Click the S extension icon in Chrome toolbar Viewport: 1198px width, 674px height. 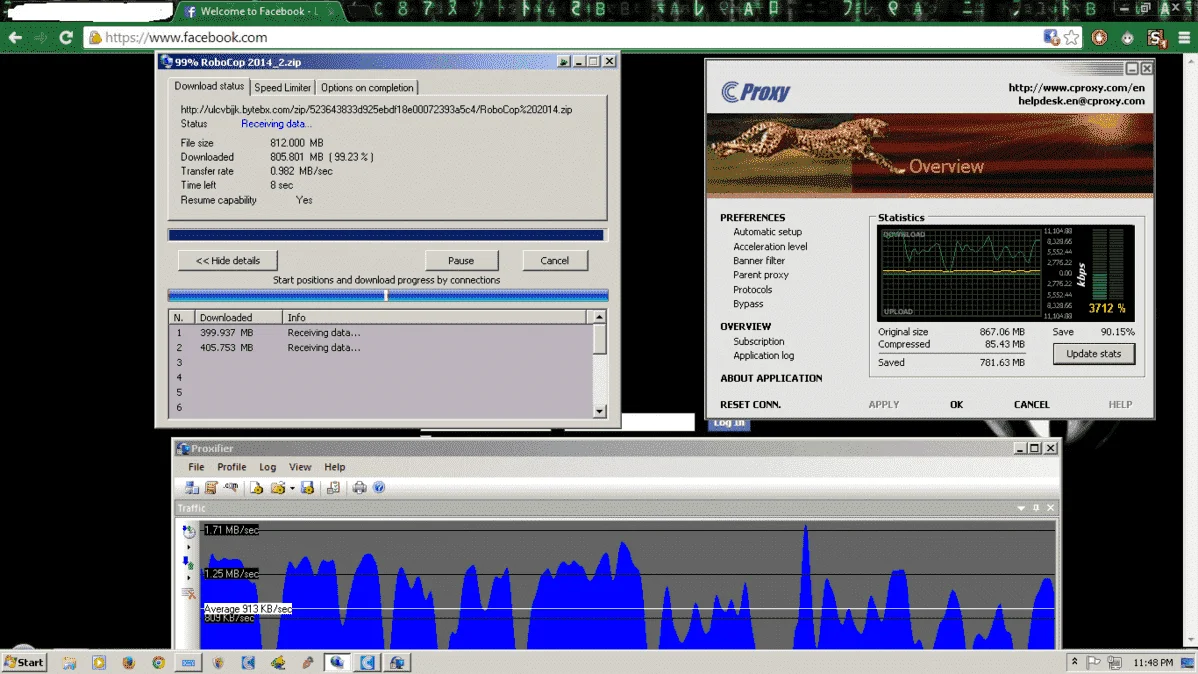(x=1156, y=37)
